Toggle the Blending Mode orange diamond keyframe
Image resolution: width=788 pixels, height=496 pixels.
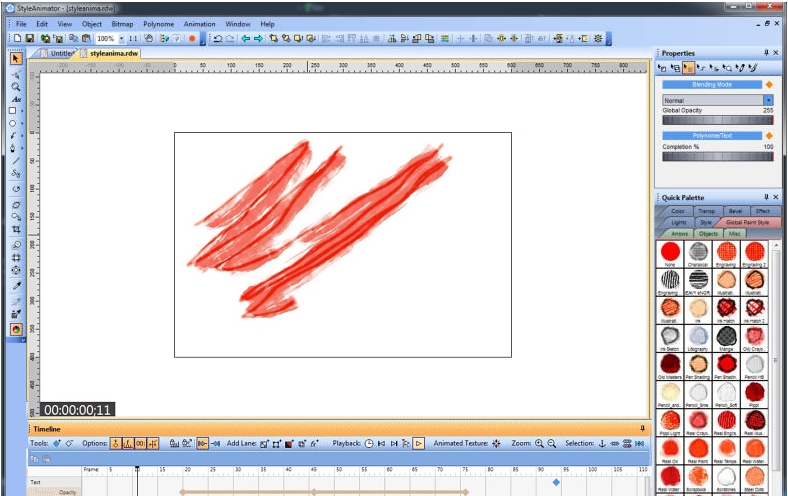pos(768,84)
